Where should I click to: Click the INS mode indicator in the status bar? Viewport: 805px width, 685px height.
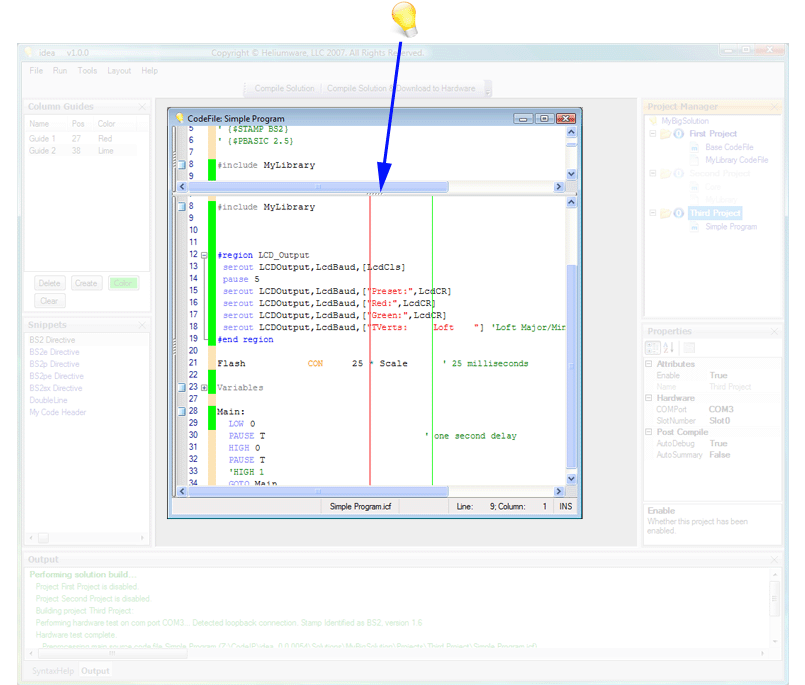pos(565,506)
